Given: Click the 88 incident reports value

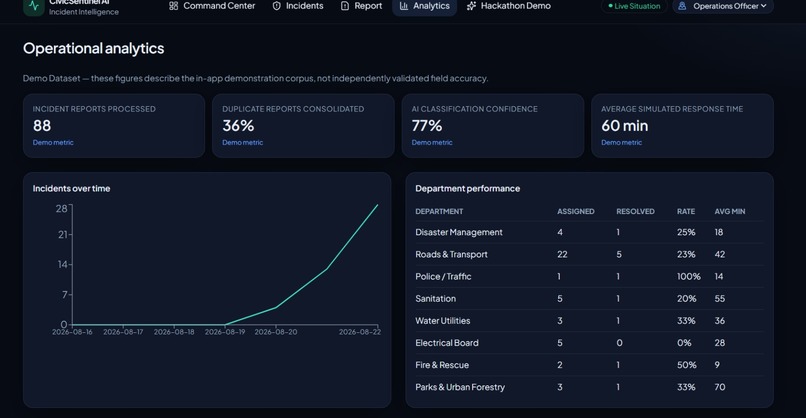Looking at the screenshot, I should [x=42, y=125].
